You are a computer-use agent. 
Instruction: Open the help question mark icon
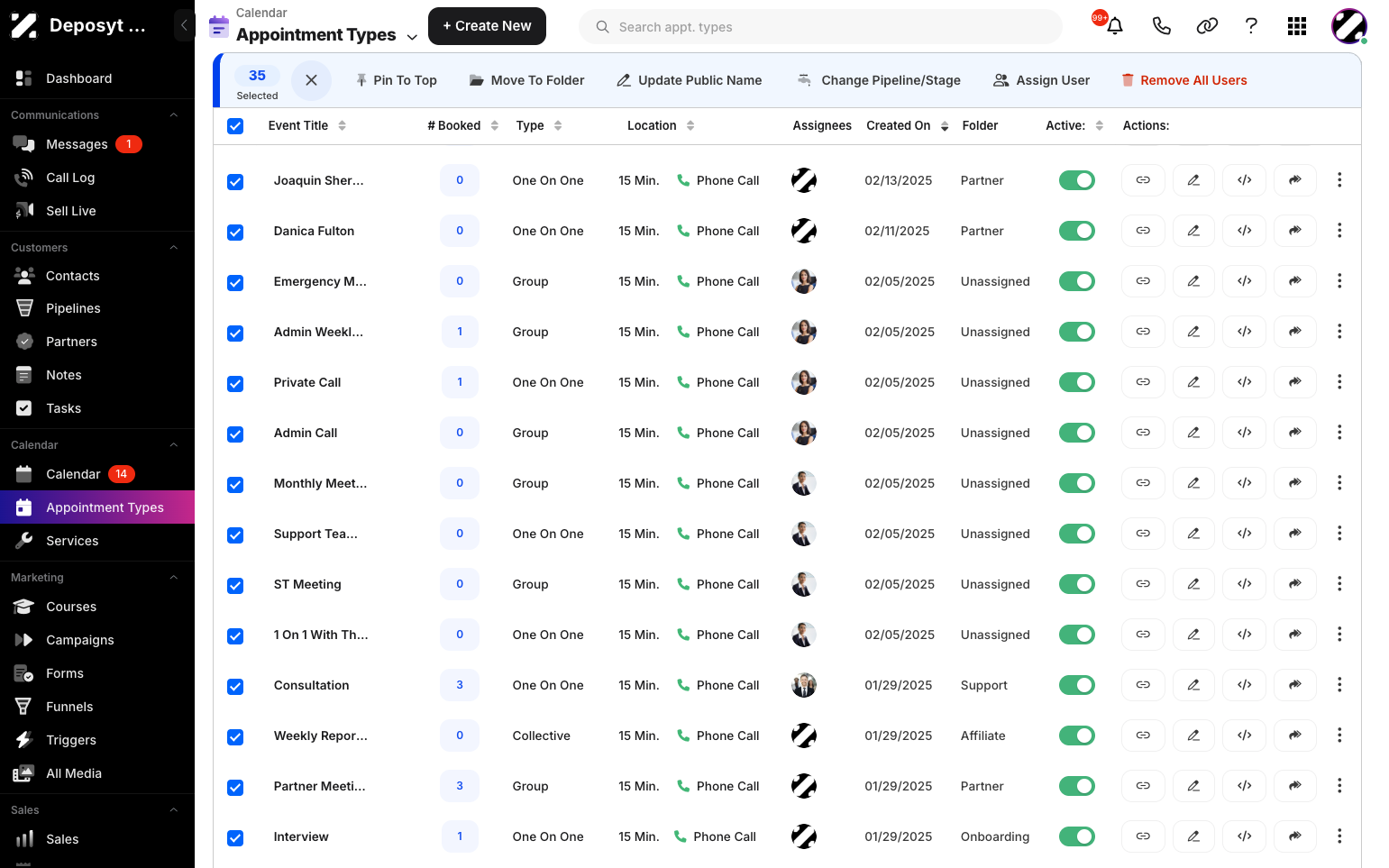pyautogui.click(x=1251, y=26)
